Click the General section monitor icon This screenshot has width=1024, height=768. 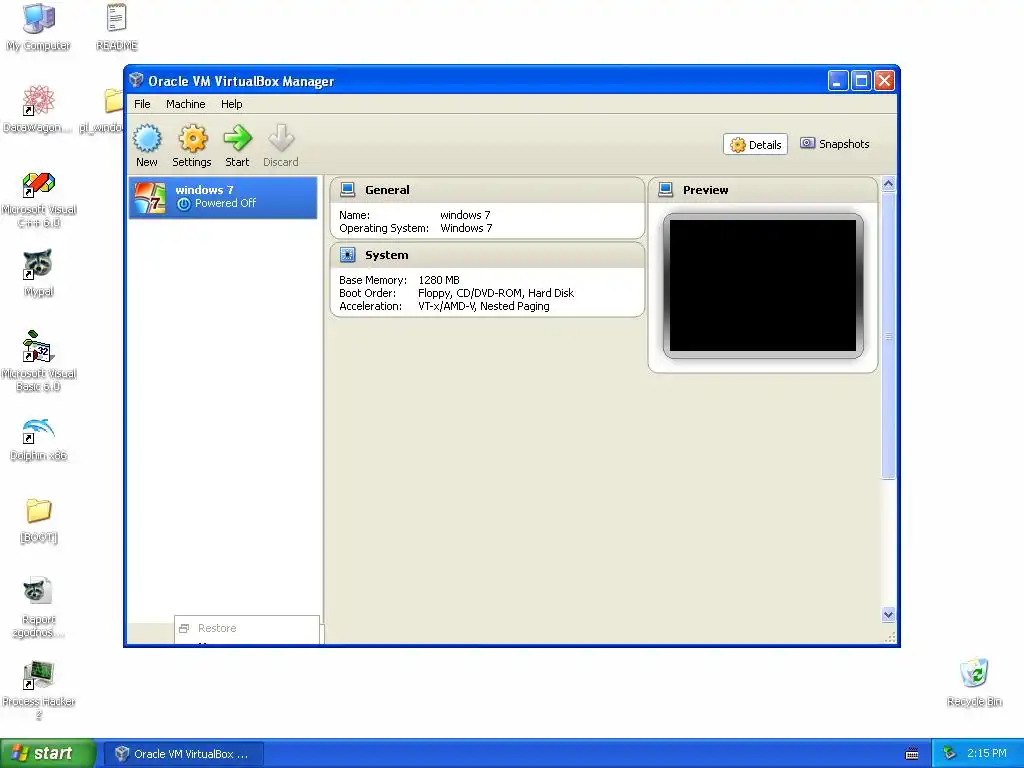pos(347,189)
